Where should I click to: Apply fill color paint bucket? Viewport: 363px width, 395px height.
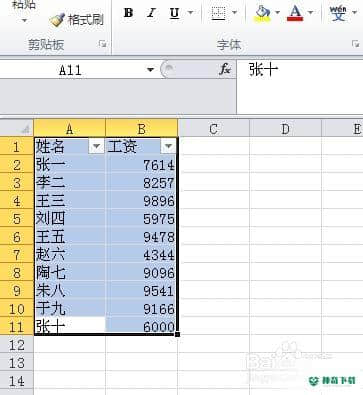(x=263, y=13)
